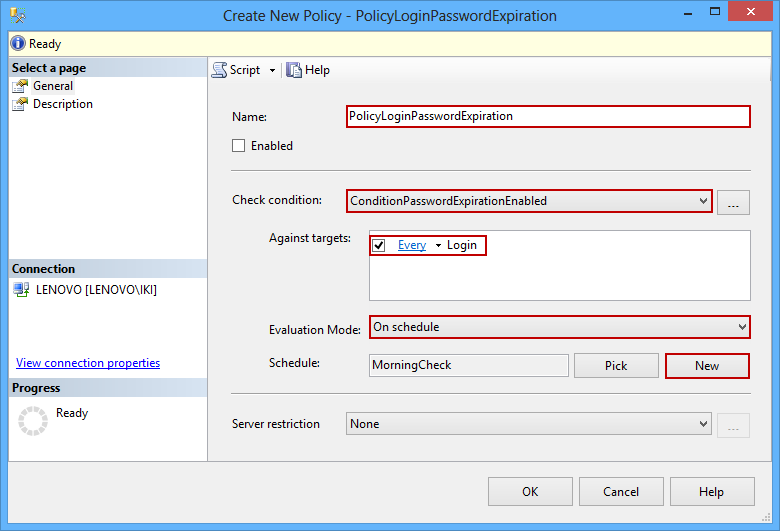Open the Evaluation Mode dropdown

(741, 327)
